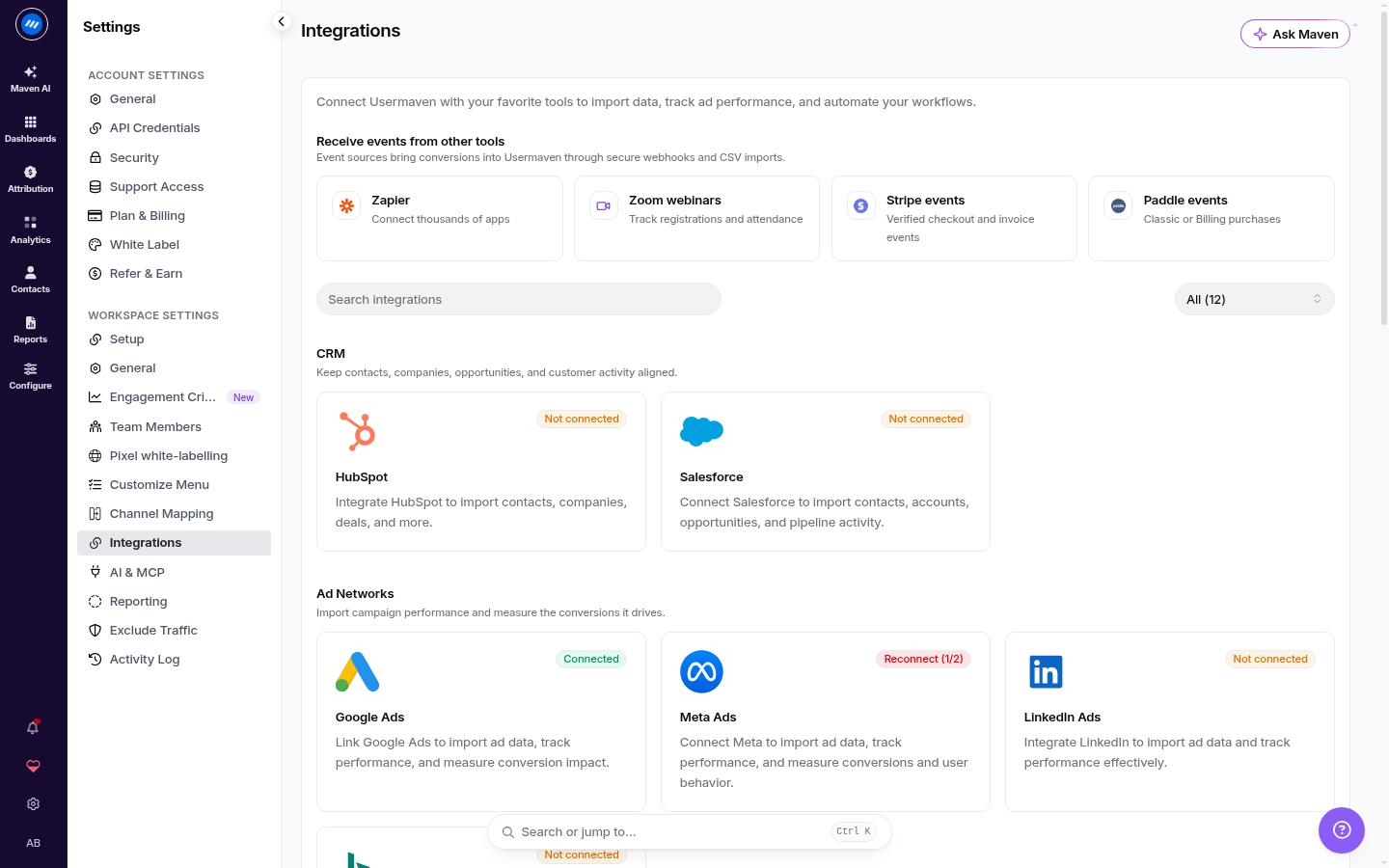Click LinkedIn Ads' Not connected badge
The image size is (1389, 868).
pos(1270,659)
